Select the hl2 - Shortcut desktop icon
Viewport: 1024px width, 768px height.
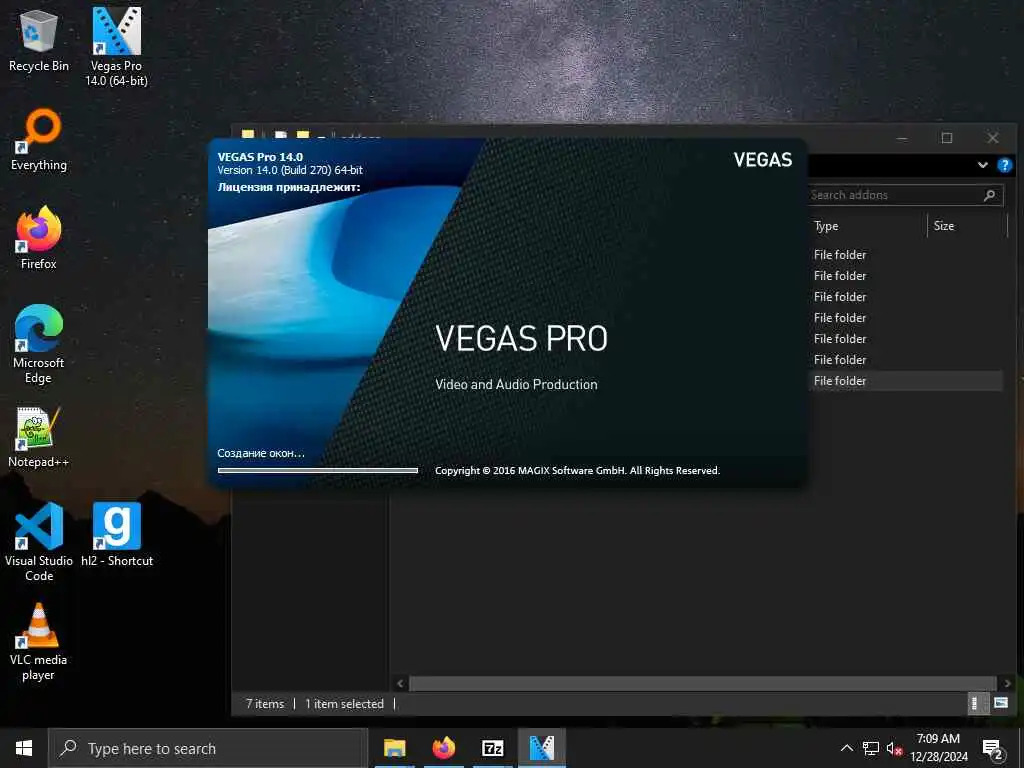coord(117,534)
